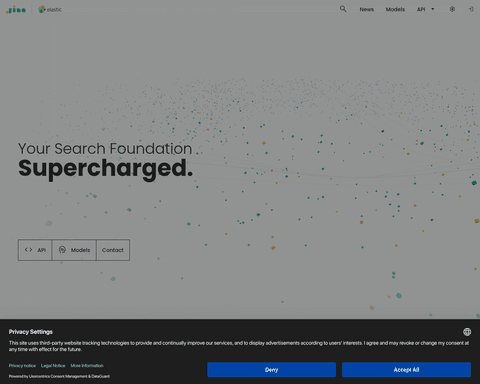Open the More Information link
480x384 pixels.
pyautogui.click(x=87, y=366)
